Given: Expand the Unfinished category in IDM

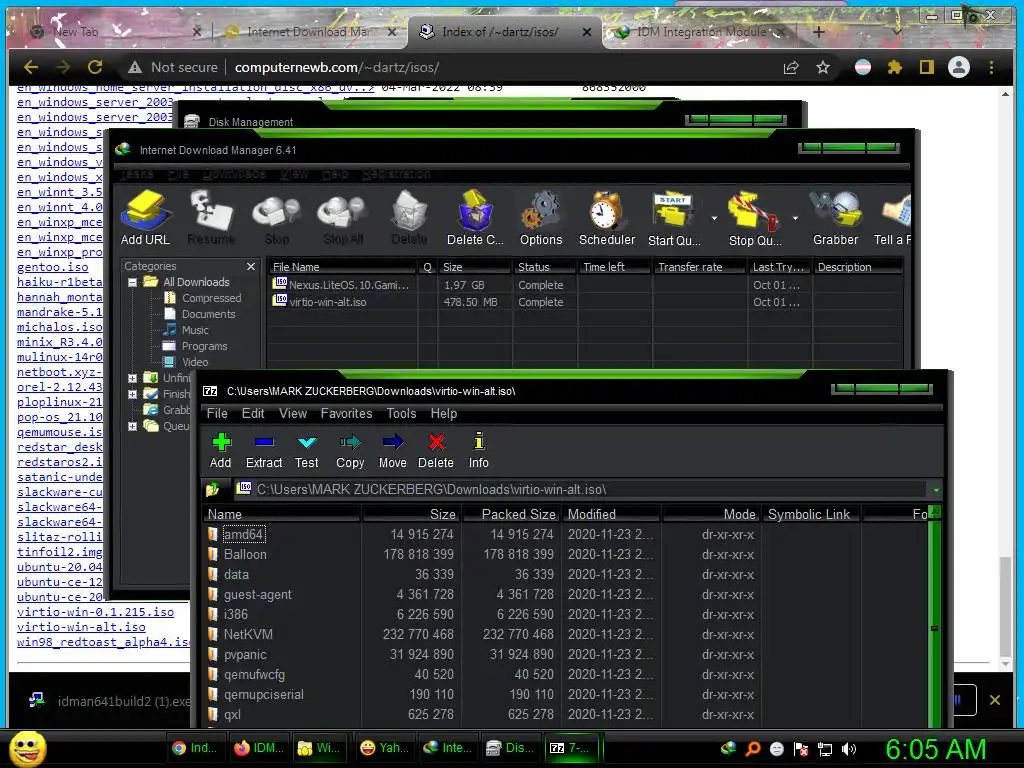Looking at the screenshot, I should (133, 378).
